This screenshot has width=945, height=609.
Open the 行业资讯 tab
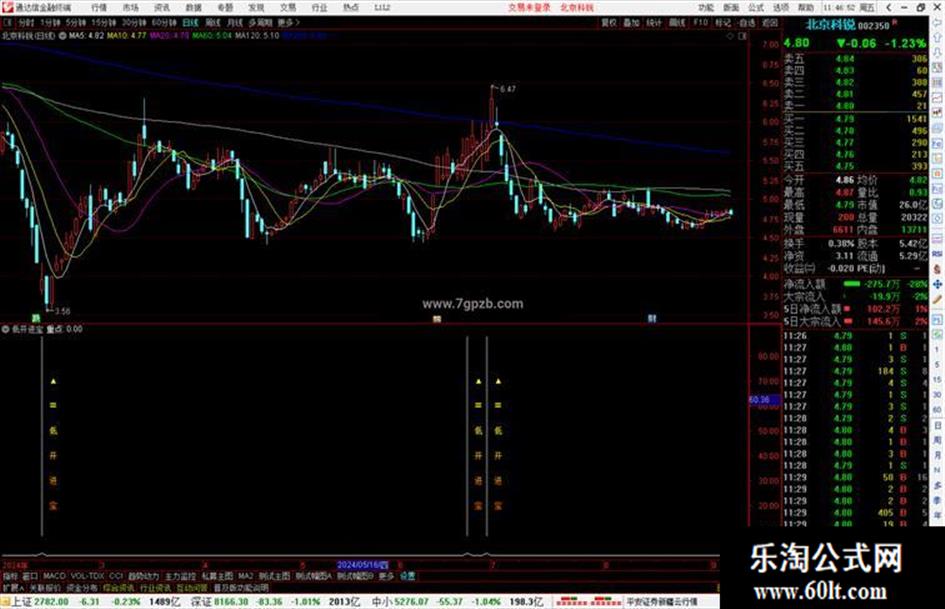[155, 588]
